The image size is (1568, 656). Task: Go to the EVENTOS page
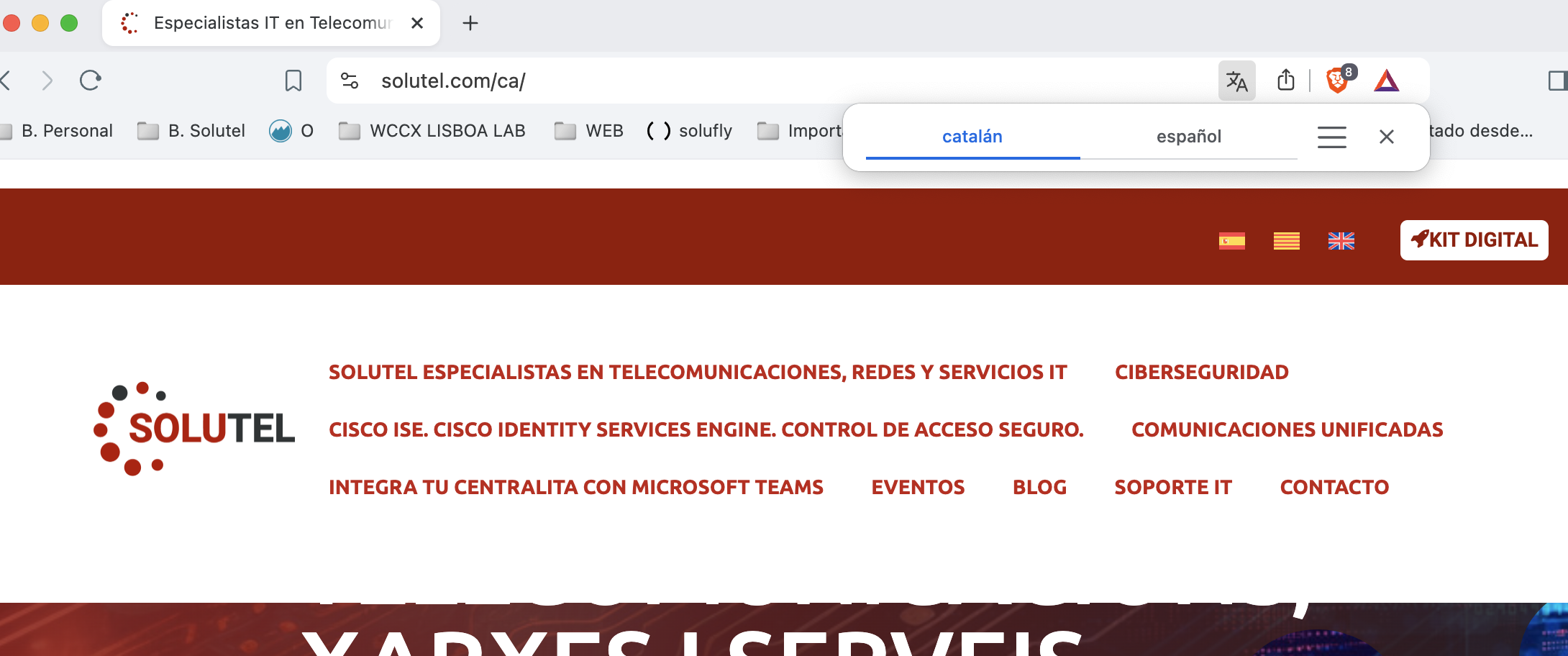click(919, 487)
